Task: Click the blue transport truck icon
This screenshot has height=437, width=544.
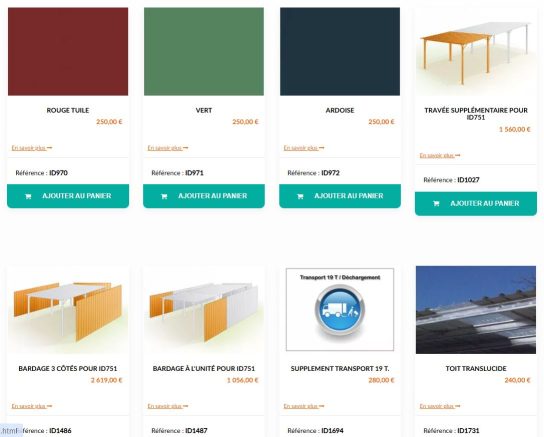Action: (x=340, y=310)
